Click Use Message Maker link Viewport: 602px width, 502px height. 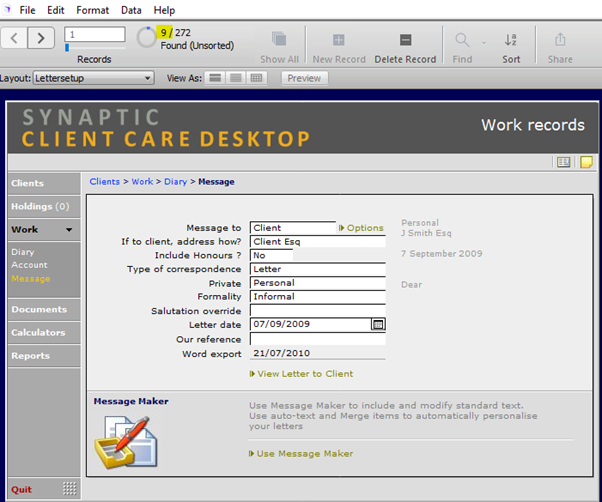pos(301,454)
